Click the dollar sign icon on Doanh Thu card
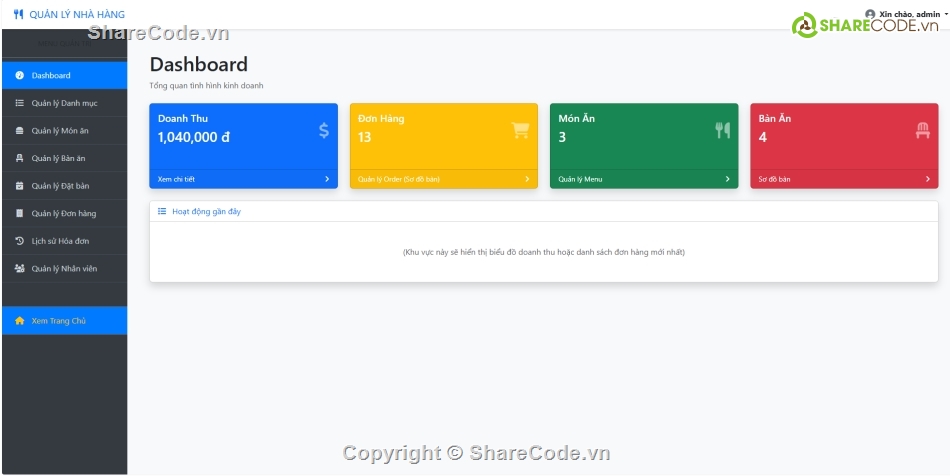The height and width of the screenshot is (476, 950). [x=324, y=130]
